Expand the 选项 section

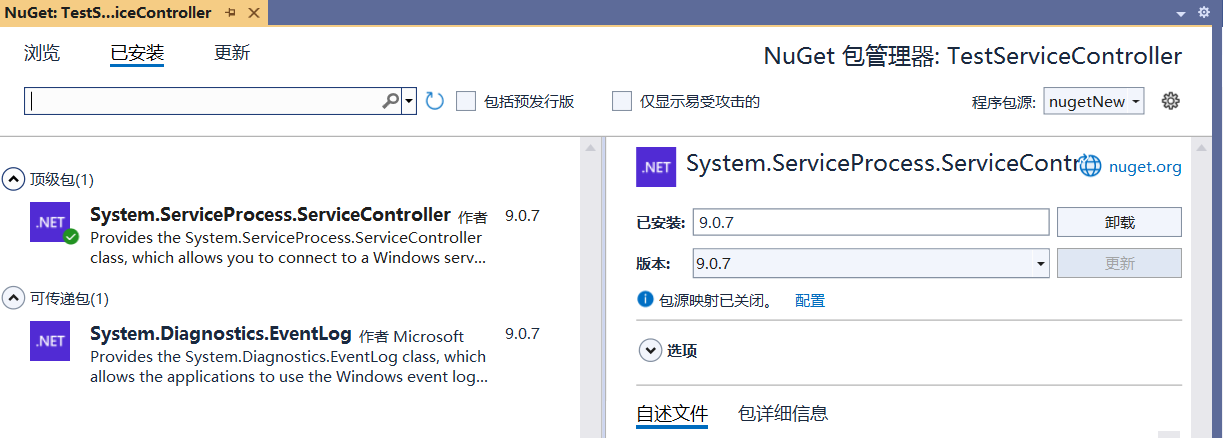tap(650, 350)
